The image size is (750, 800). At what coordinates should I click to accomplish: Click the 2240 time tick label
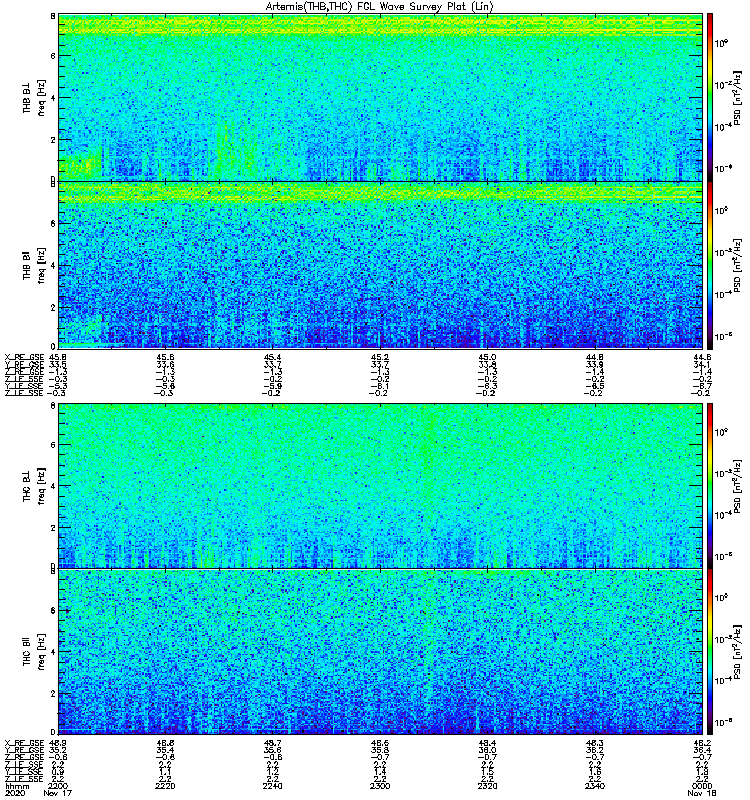tap(272, 786)
